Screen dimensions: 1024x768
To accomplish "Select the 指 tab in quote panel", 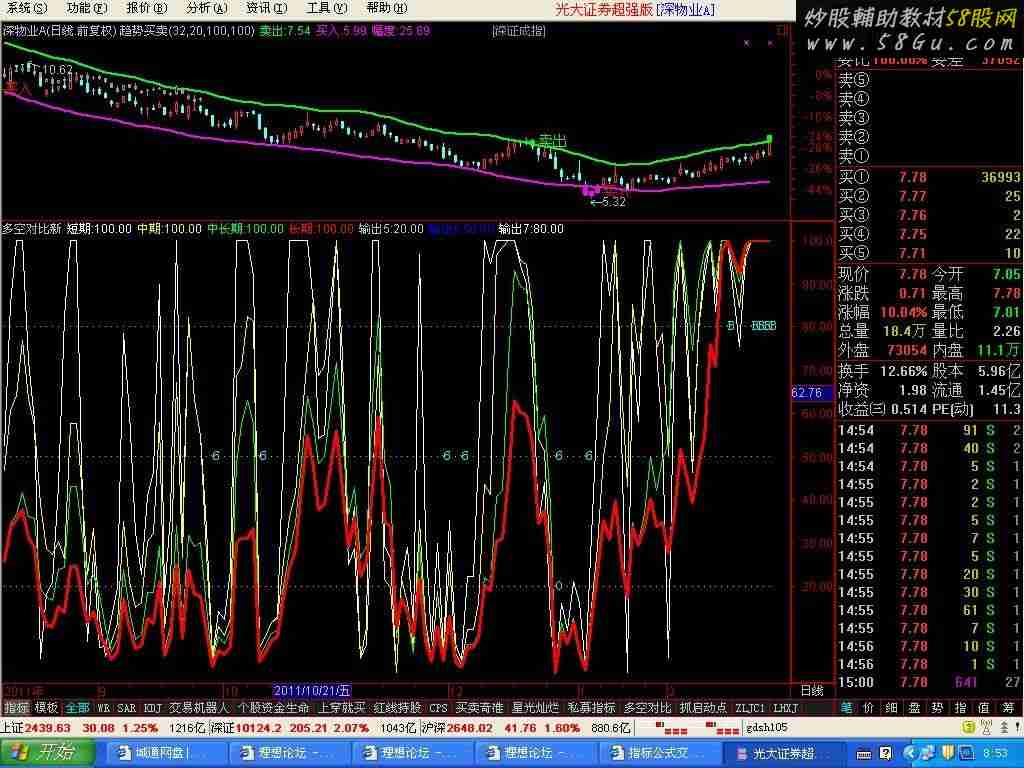I will (961, 707).
